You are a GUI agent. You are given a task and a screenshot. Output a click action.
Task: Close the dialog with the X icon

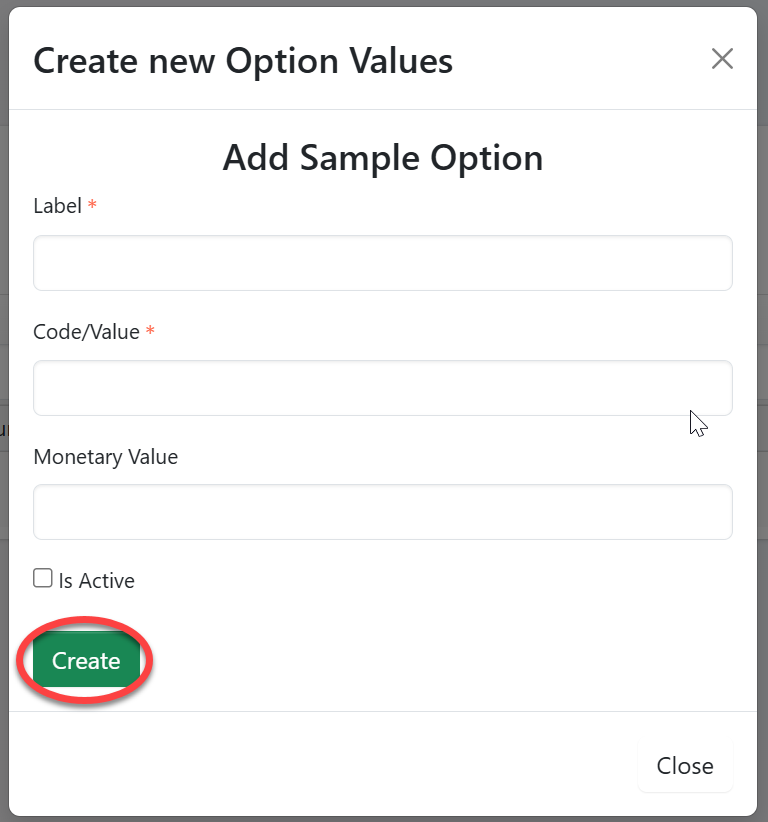(x=722, y=59)
